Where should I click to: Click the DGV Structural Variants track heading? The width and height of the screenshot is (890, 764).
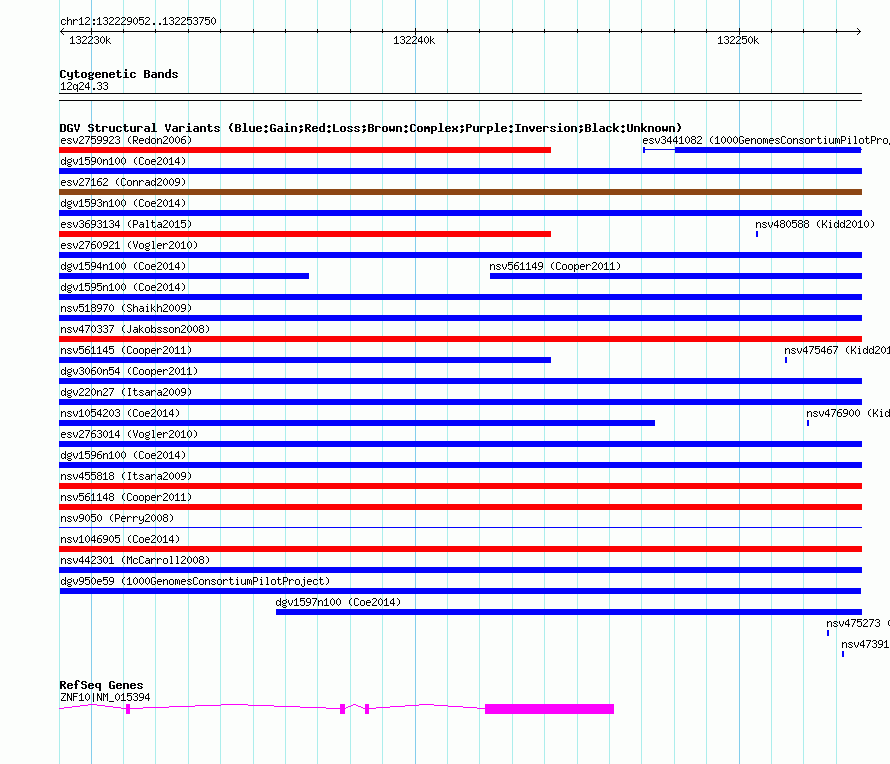pyautogui.click(x=370, y=128)
